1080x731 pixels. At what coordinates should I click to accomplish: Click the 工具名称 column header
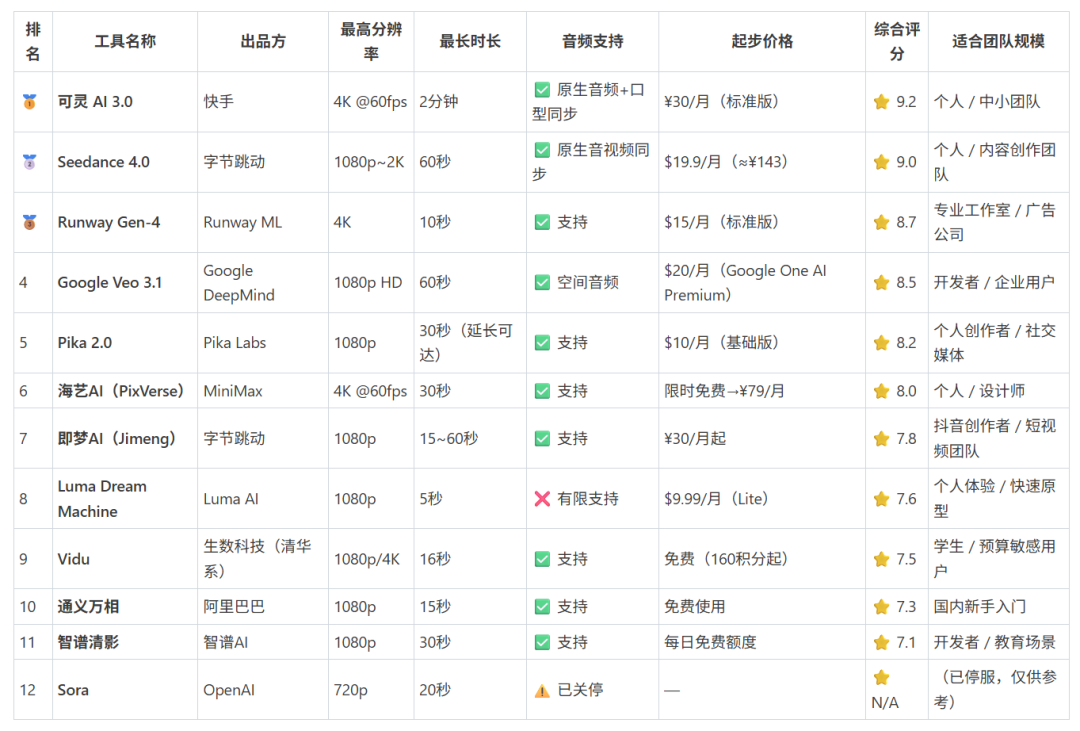tap(125, 41)
